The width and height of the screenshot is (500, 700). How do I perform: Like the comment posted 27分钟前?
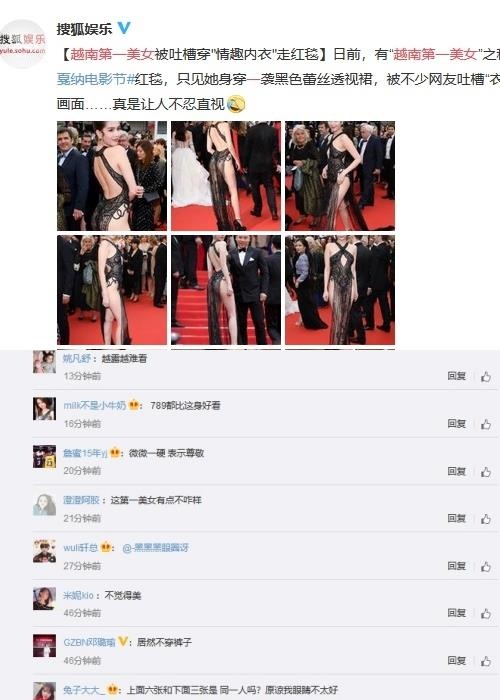486,566
